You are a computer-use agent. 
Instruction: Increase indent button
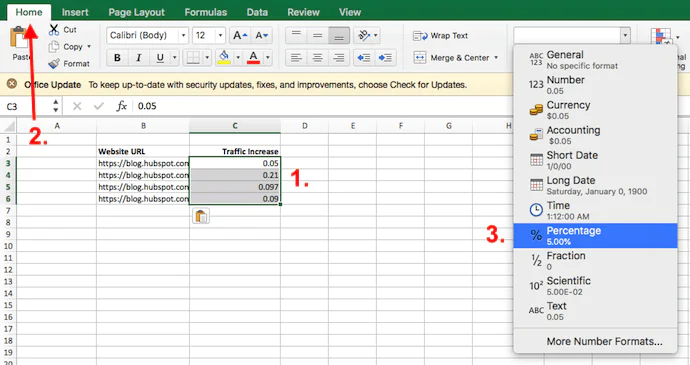coord(385,58)
